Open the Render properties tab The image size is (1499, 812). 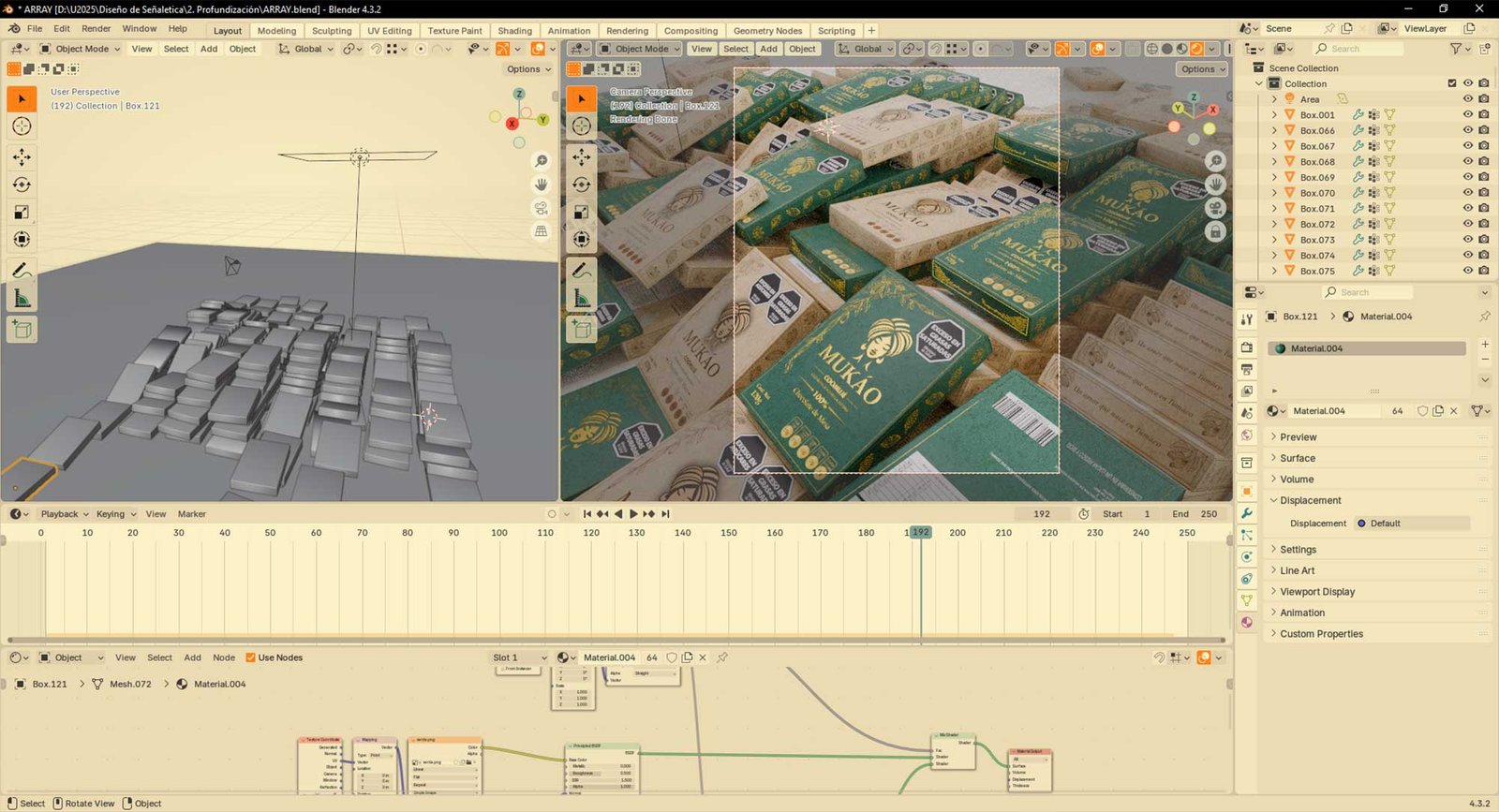pos(1247,347)
